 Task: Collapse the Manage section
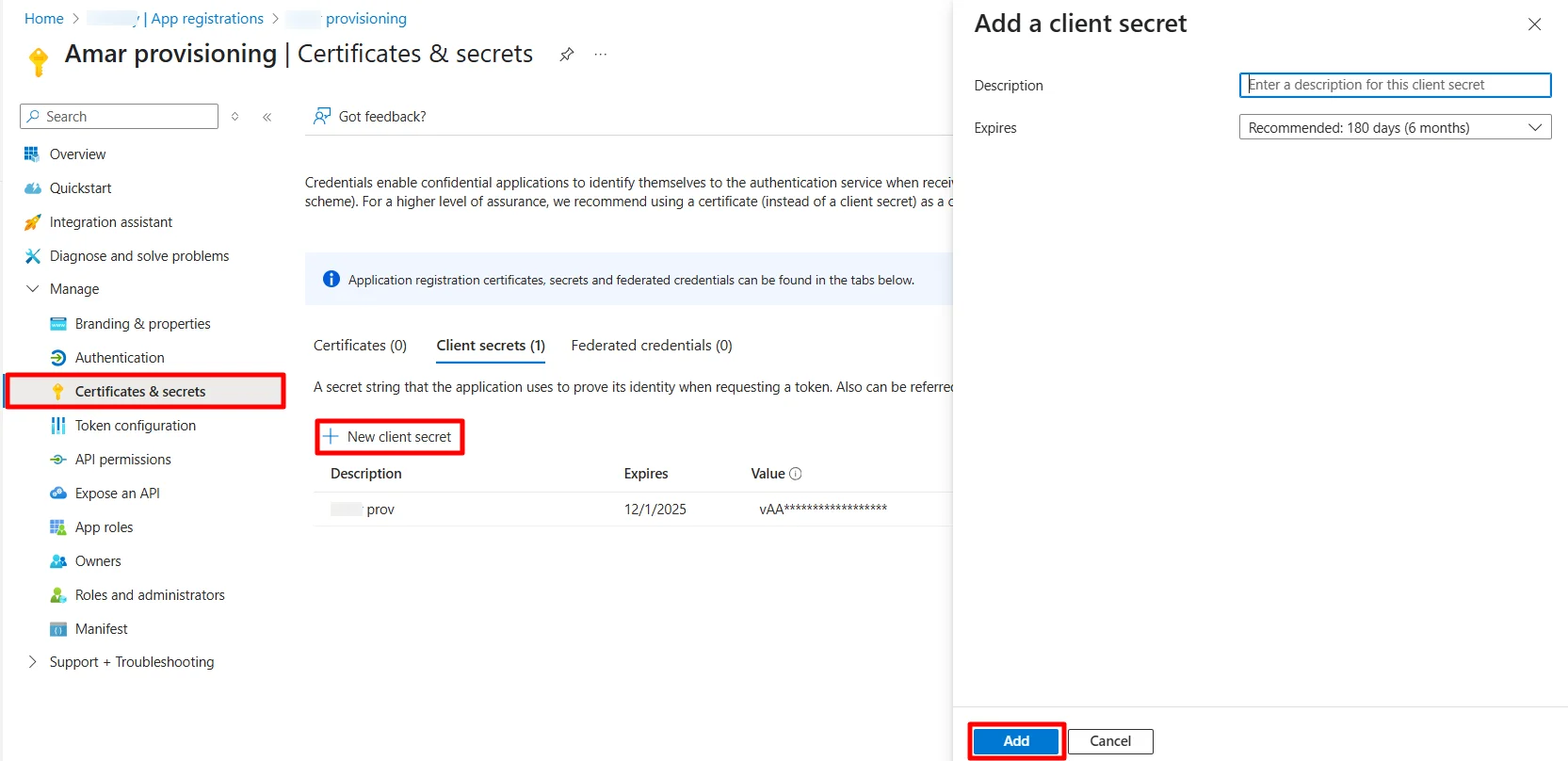(32, 288)
